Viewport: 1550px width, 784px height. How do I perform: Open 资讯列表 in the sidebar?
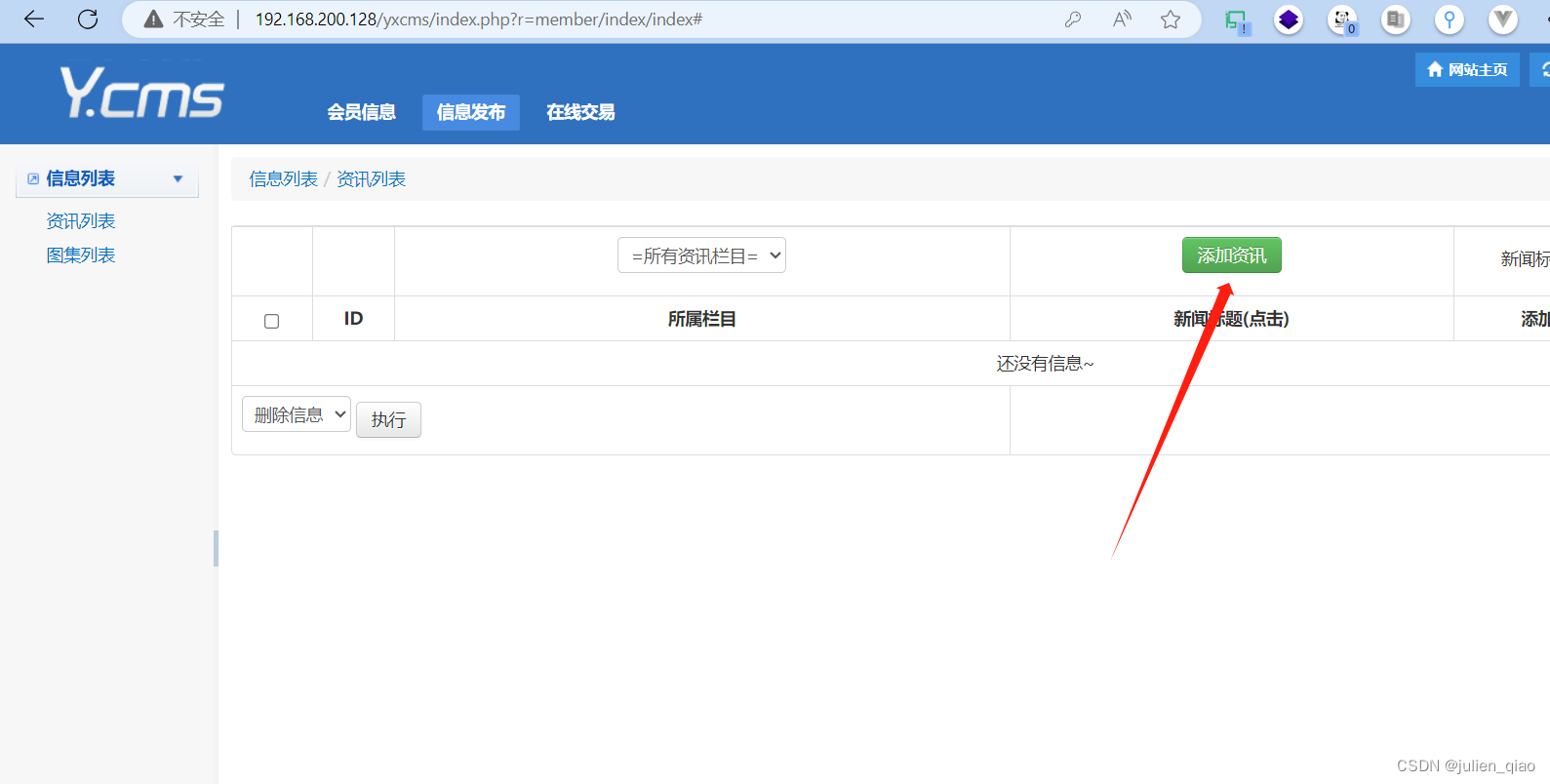pyautogui.click(x=81, y=221)
